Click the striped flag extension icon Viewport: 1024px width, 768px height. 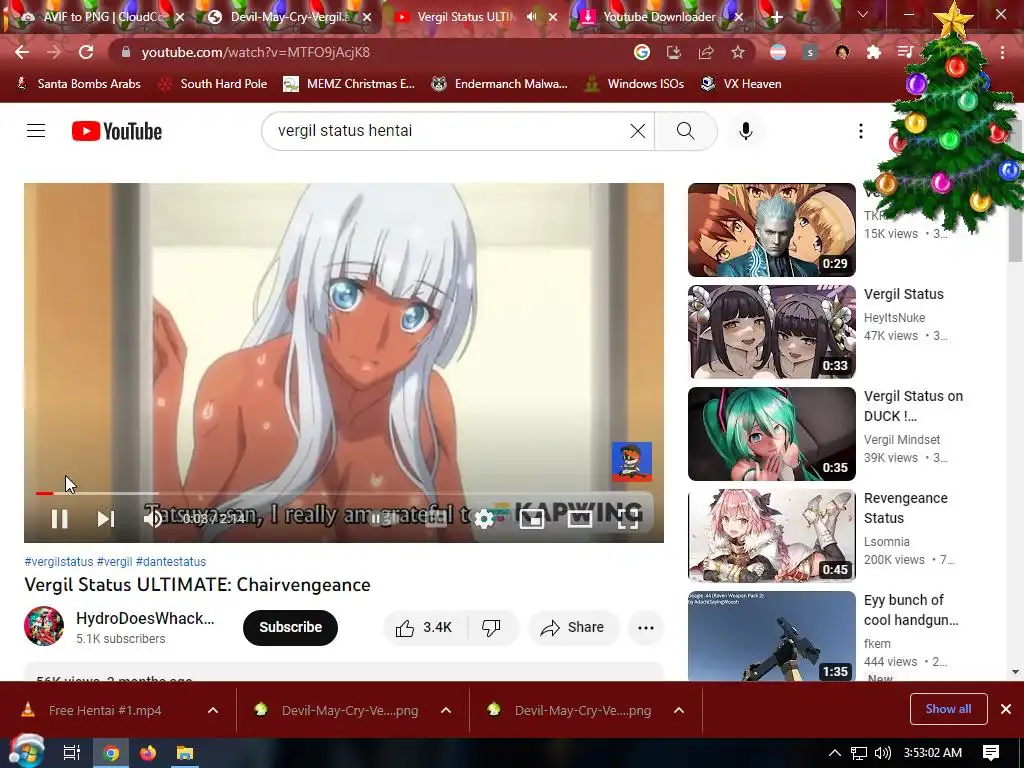tap(778, 52)
